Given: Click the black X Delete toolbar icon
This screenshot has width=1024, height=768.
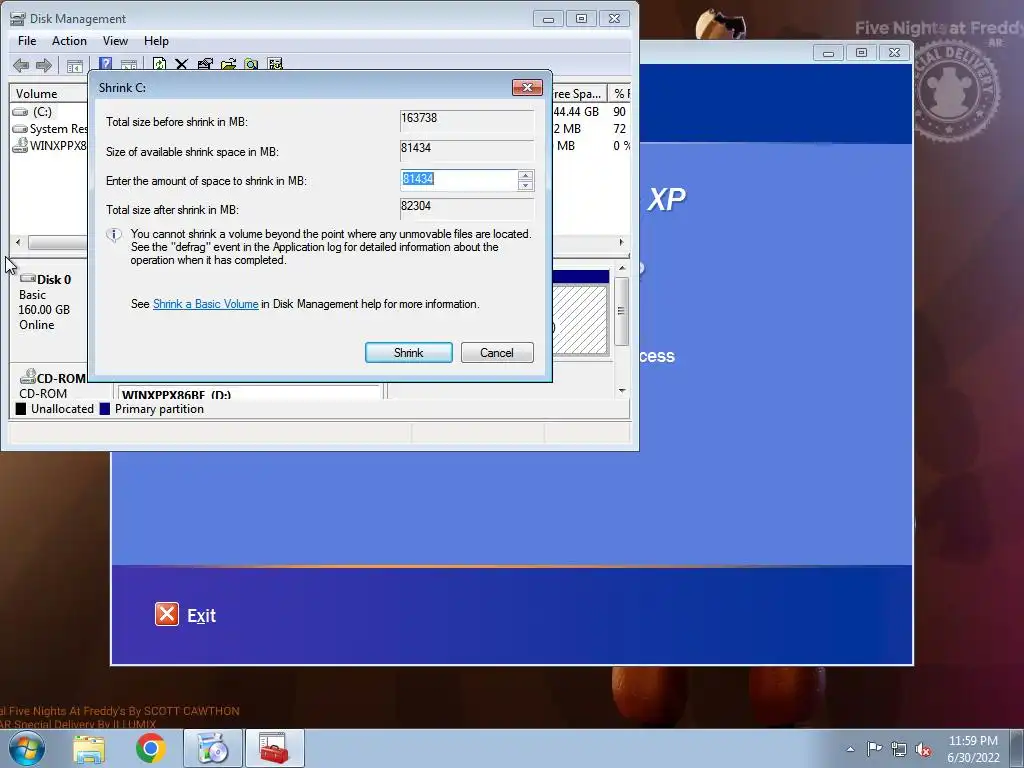Looking at the screenshot, I should [182, 65].
